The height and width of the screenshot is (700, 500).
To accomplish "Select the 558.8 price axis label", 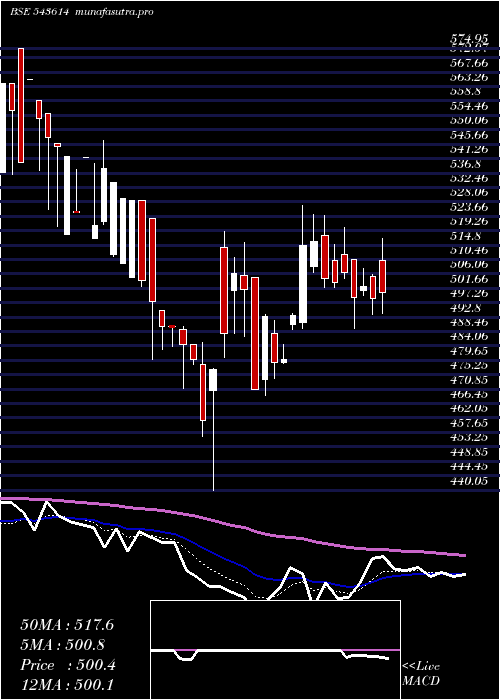I will tap(465, 92).
